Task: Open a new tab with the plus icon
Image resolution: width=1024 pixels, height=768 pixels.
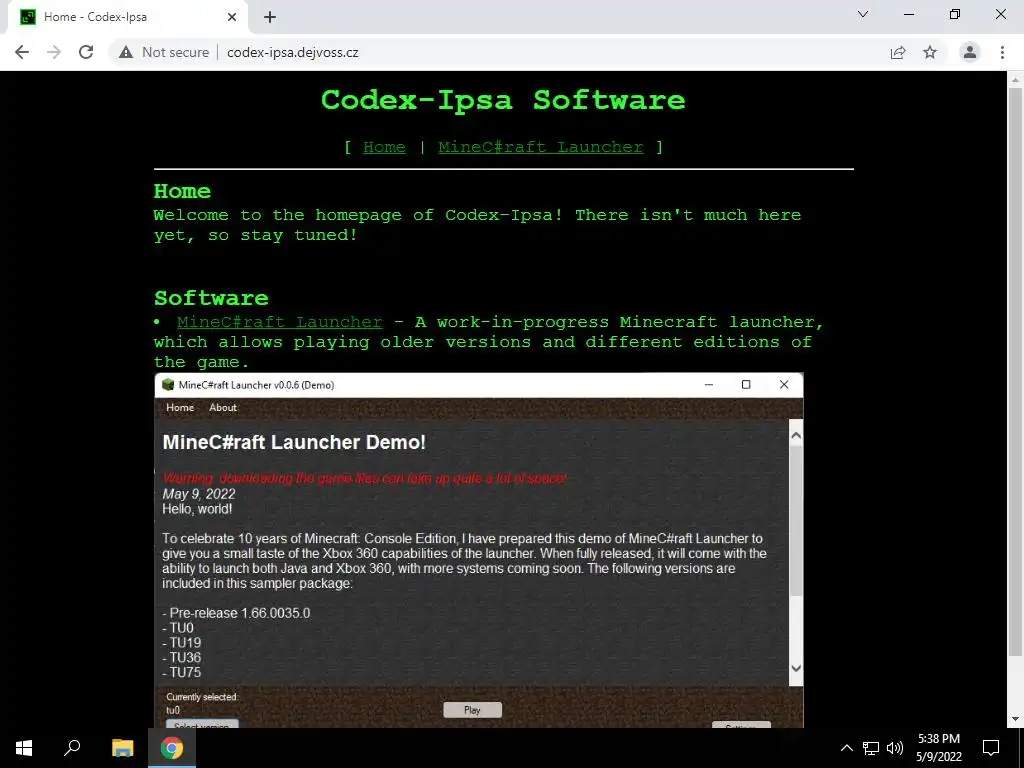Action: 270,18
